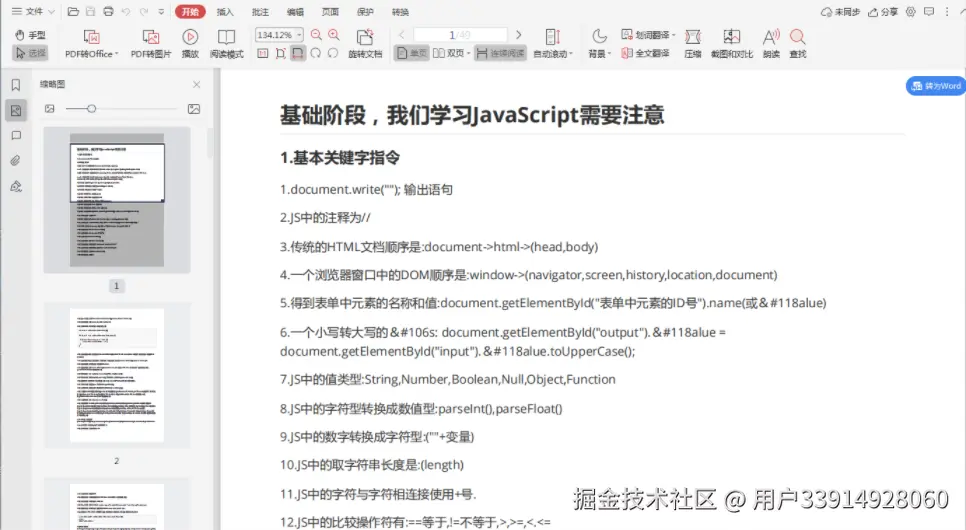Click 旋转文档 rotate document
Screen dimensions: 966x530
[x=365, y=44]
